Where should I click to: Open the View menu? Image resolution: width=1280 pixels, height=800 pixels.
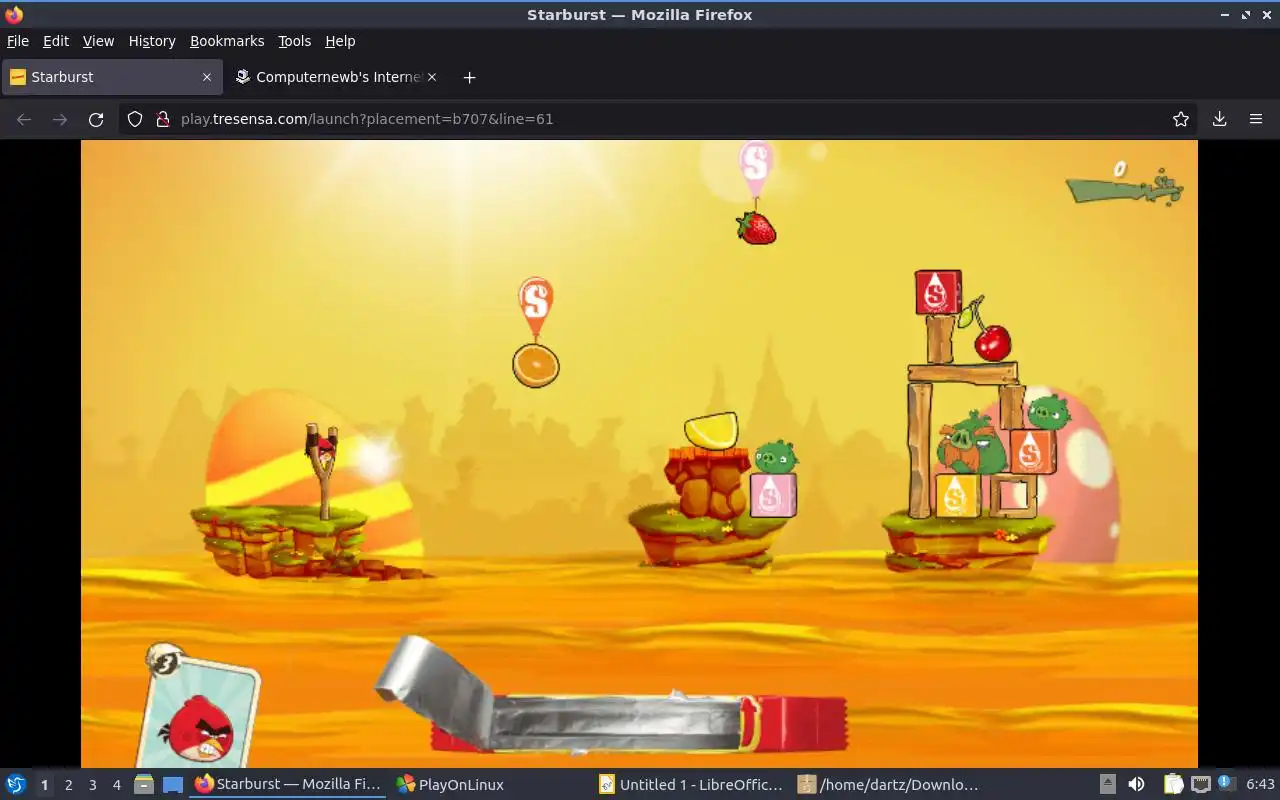coord(98,41)
